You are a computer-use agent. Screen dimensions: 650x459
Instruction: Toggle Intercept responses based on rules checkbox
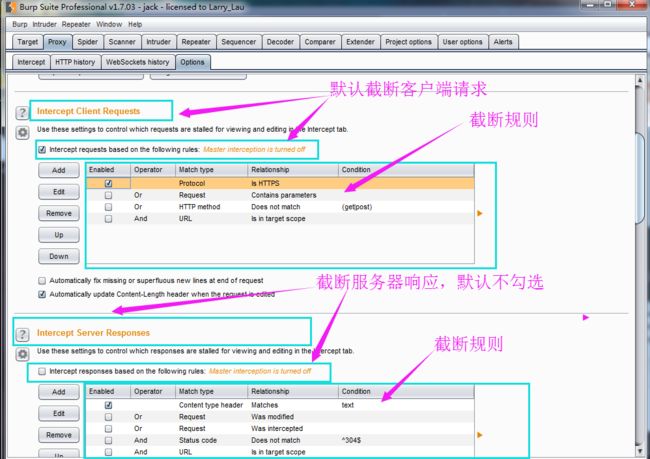[x=42, y=371]
